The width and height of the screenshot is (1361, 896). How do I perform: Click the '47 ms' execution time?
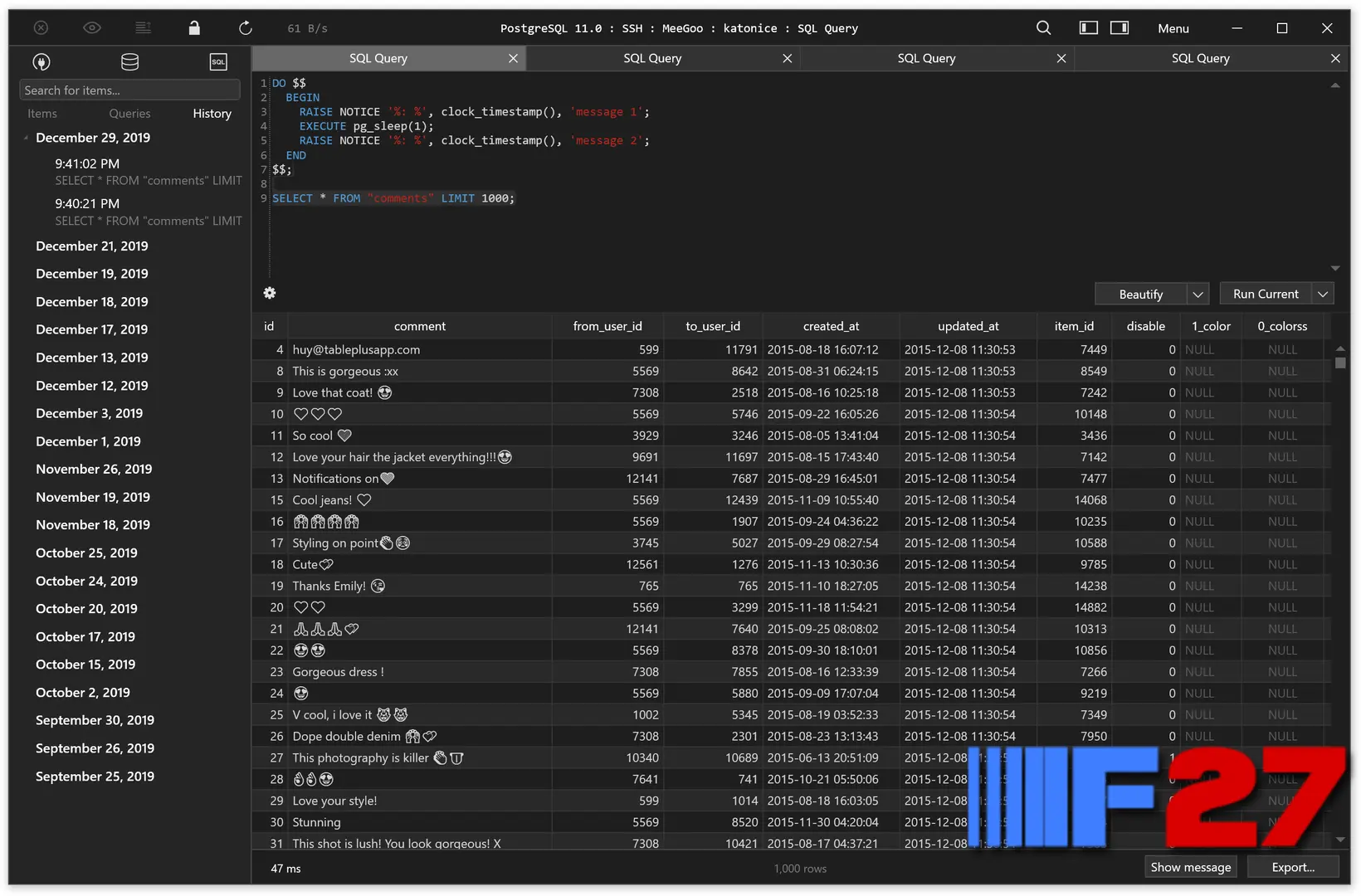tap(285, 869)
